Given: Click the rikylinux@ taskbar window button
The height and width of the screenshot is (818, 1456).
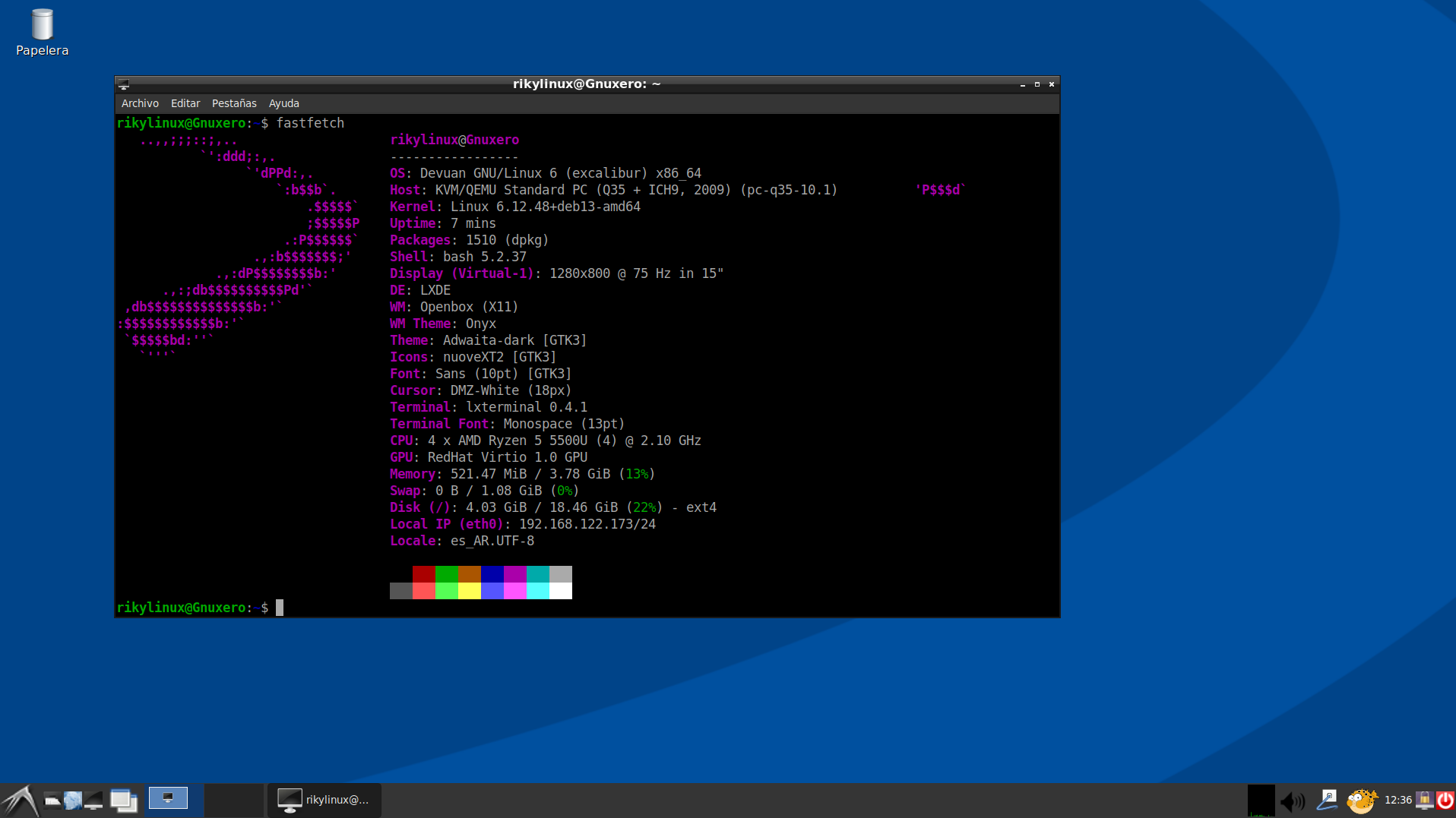Looking at the screenshot, I should (324, 800).
